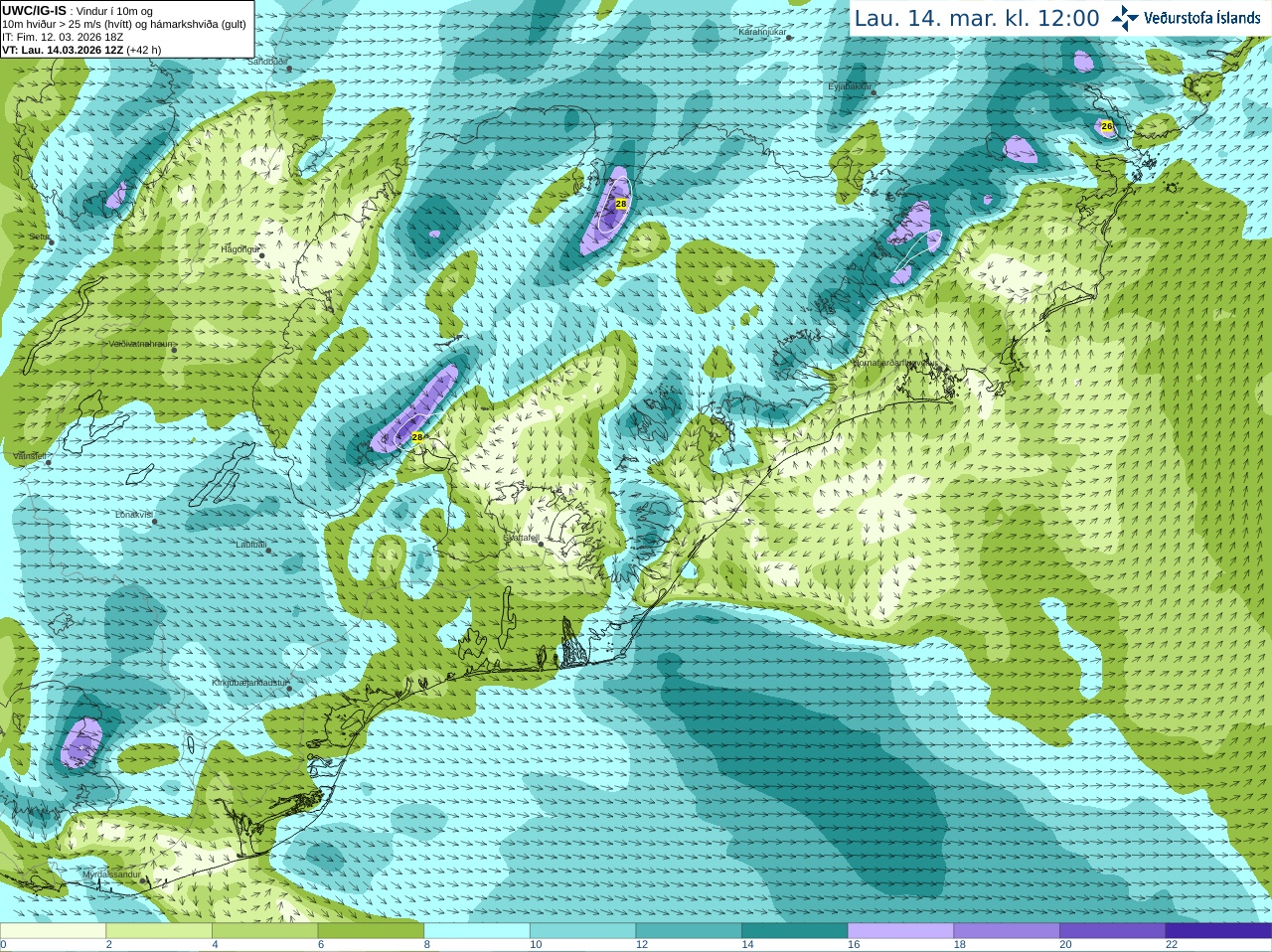Click the 12–14 m/s legend color swatch
1272x952 pixels.
(x=689, y=930)
